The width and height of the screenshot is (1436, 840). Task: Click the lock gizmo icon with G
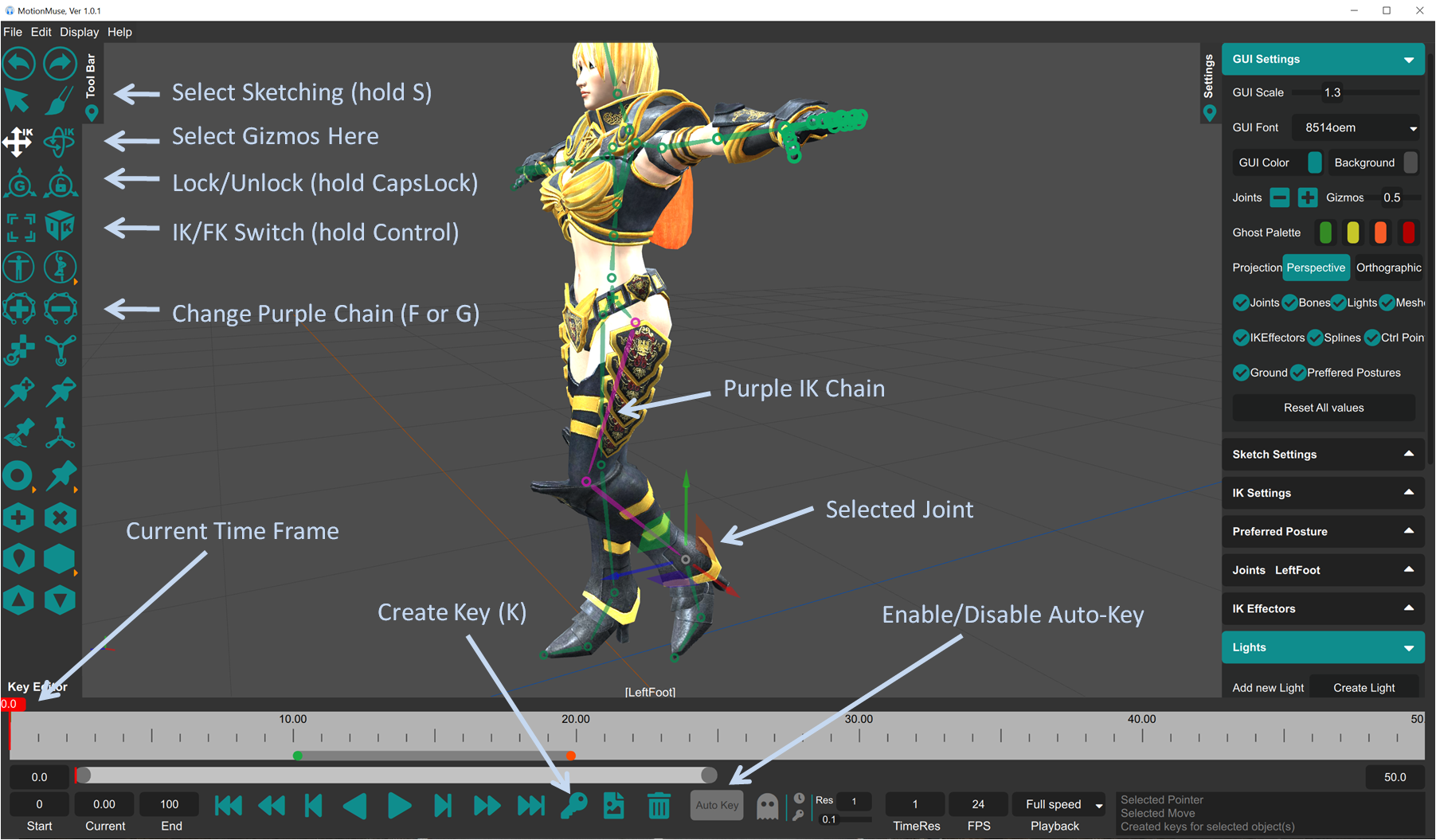pyautogui.click(x=19, y=184)
